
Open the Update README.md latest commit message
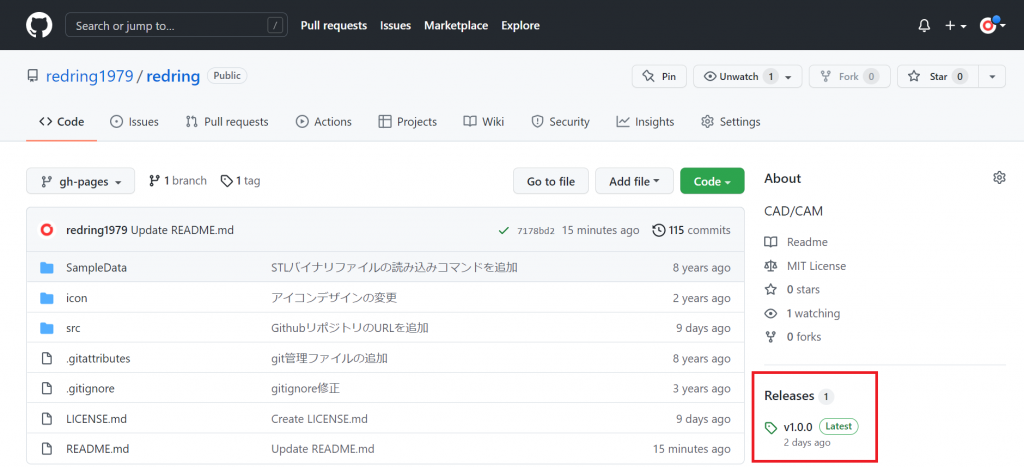click(x=182, y=230)
